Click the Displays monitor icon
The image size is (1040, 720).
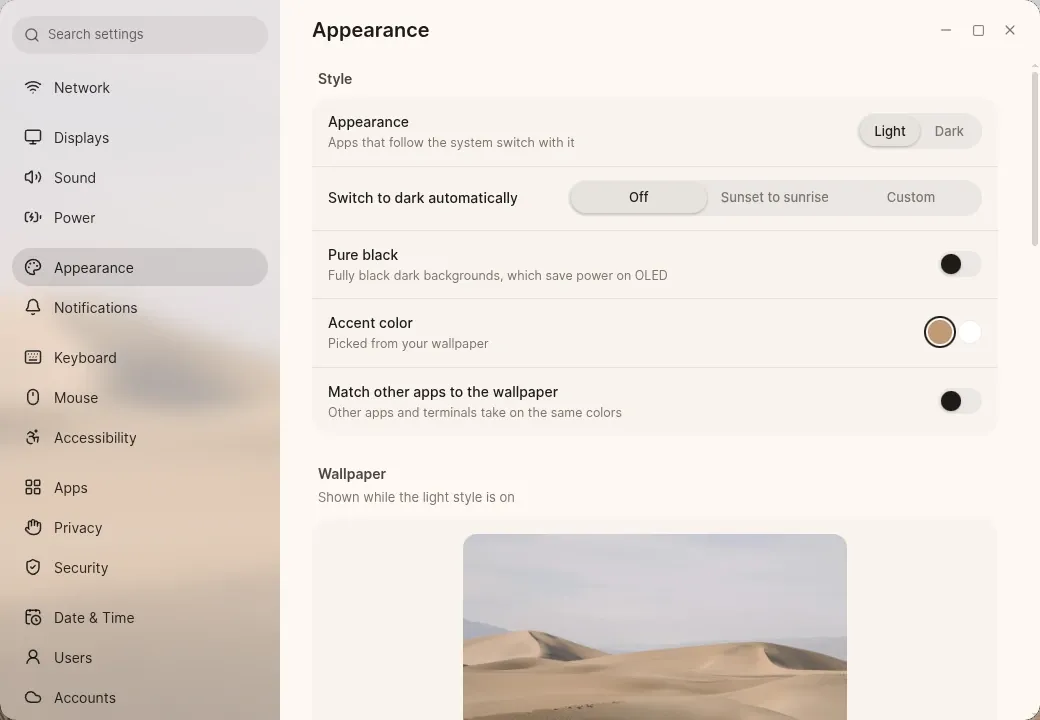(x=32, y=137)
